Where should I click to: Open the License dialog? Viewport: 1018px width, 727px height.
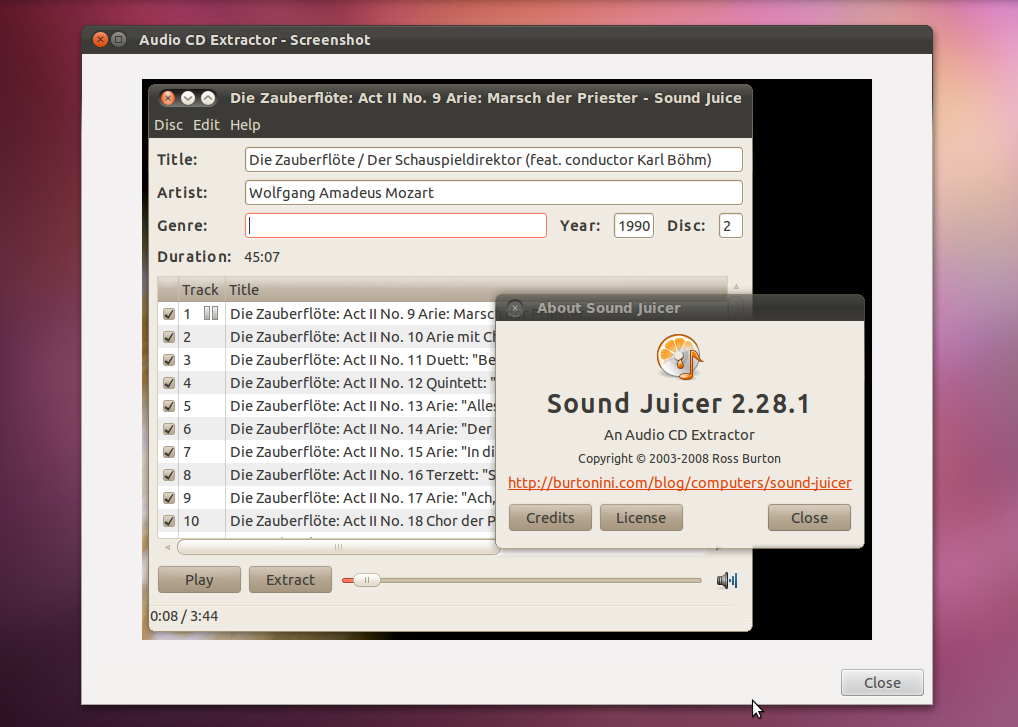point(641,518)
